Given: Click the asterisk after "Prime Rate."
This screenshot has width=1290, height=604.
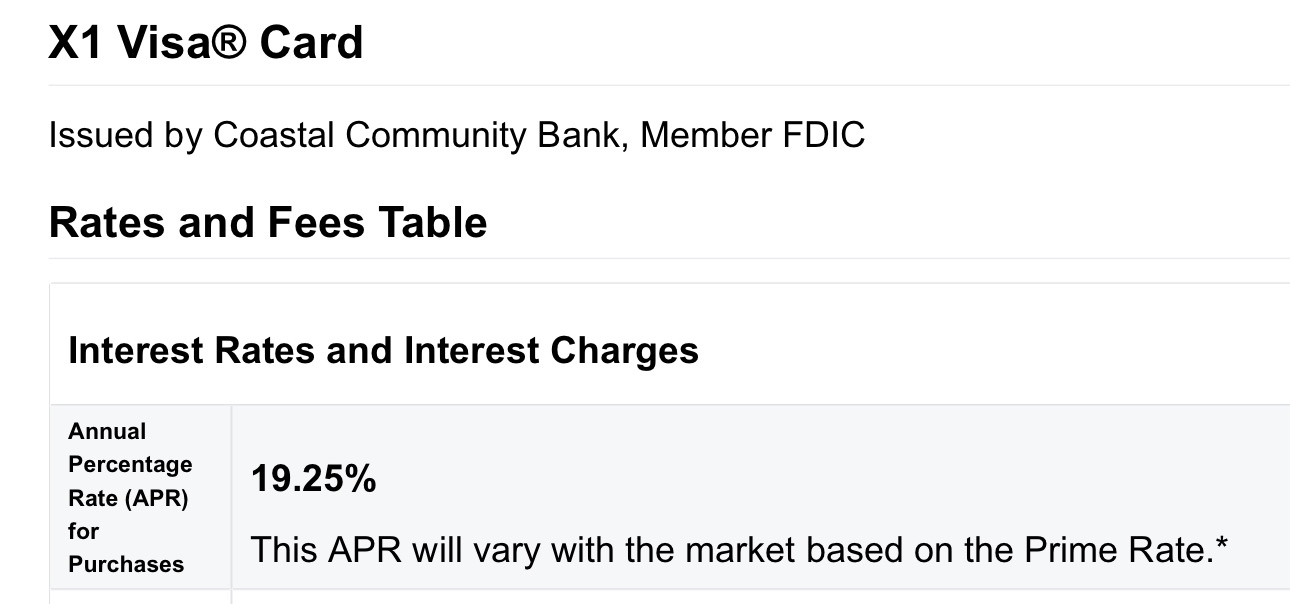Looking at the screenshot, I should point(1220,545).
